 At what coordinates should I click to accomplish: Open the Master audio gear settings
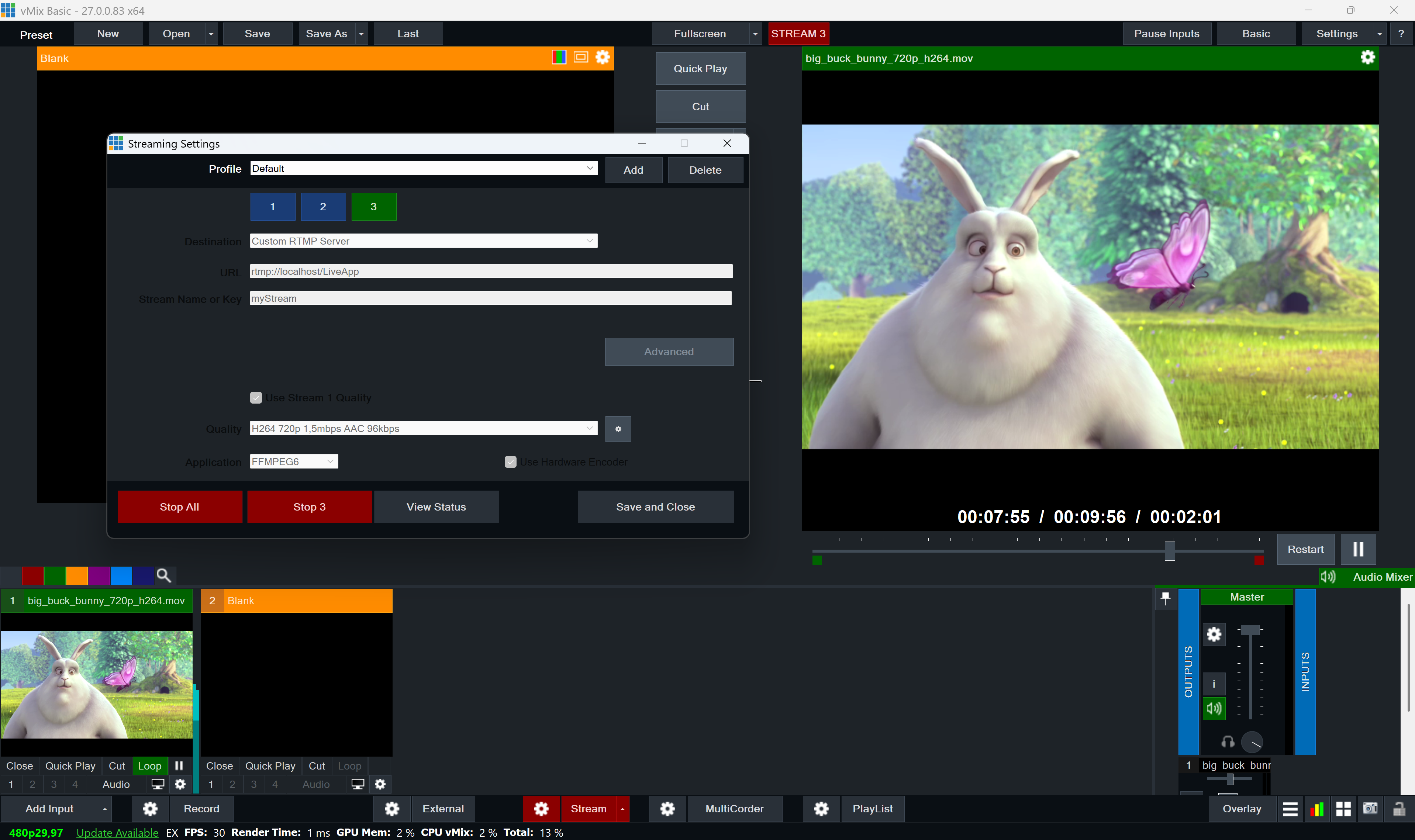(1214, 634)
